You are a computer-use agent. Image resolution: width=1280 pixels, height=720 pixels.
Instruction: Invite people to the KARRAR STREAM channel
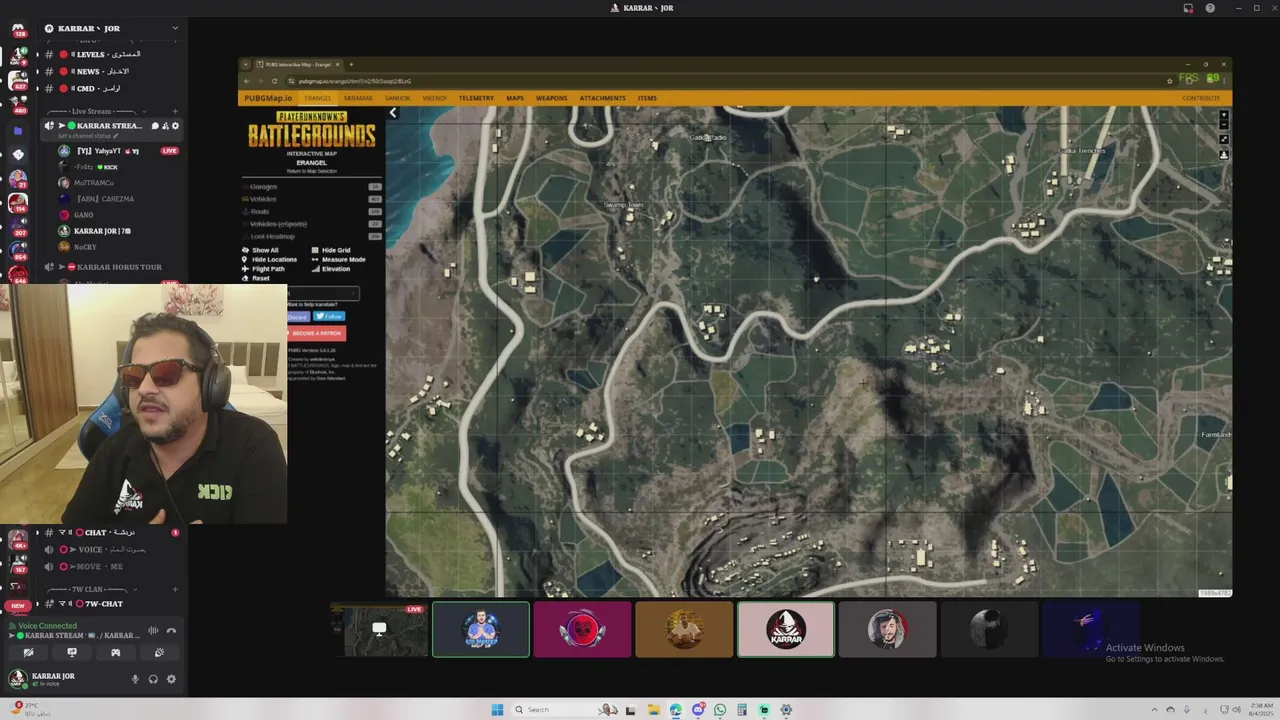coord(165,126)
